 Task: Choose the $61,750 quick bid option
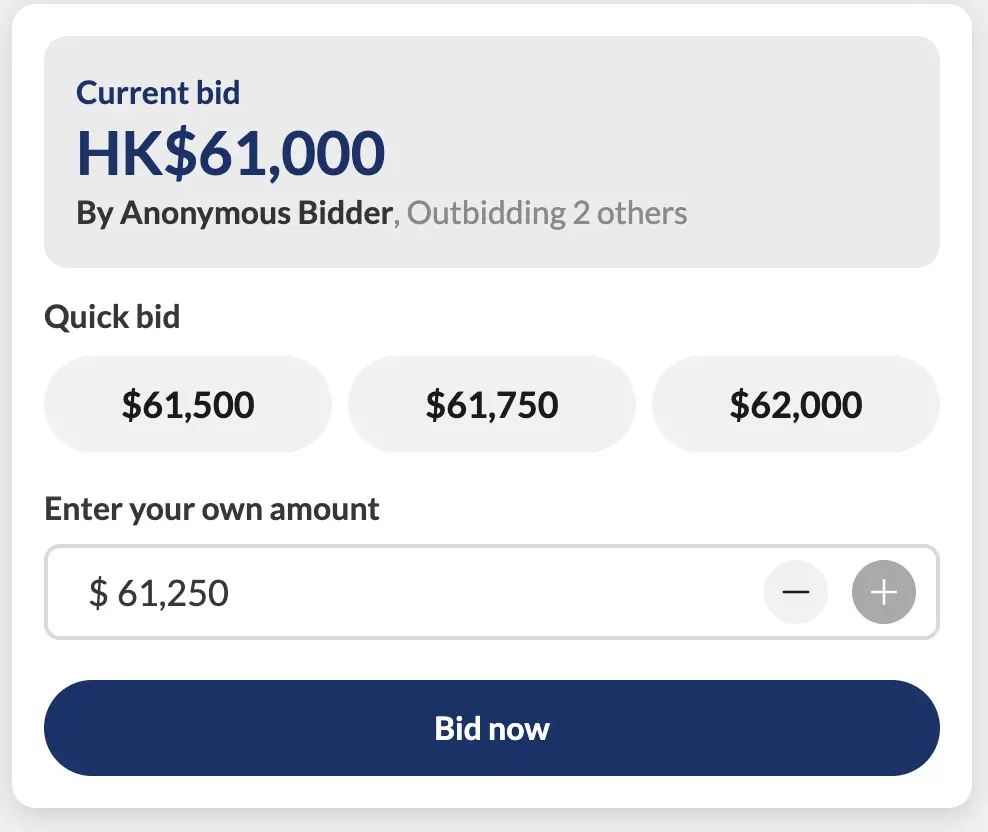492,404
